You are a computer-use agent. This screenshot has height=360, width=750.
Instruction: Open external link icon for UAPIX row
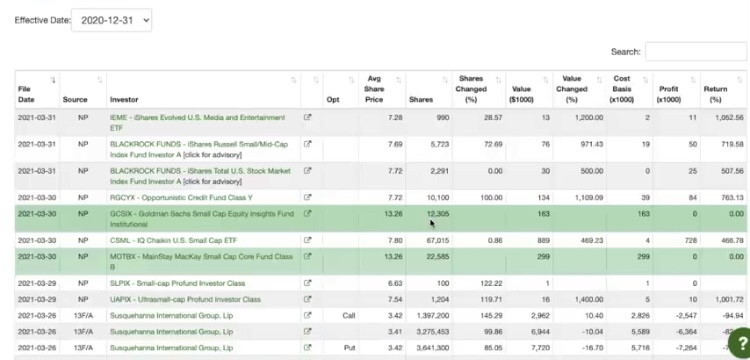point(308,299)
